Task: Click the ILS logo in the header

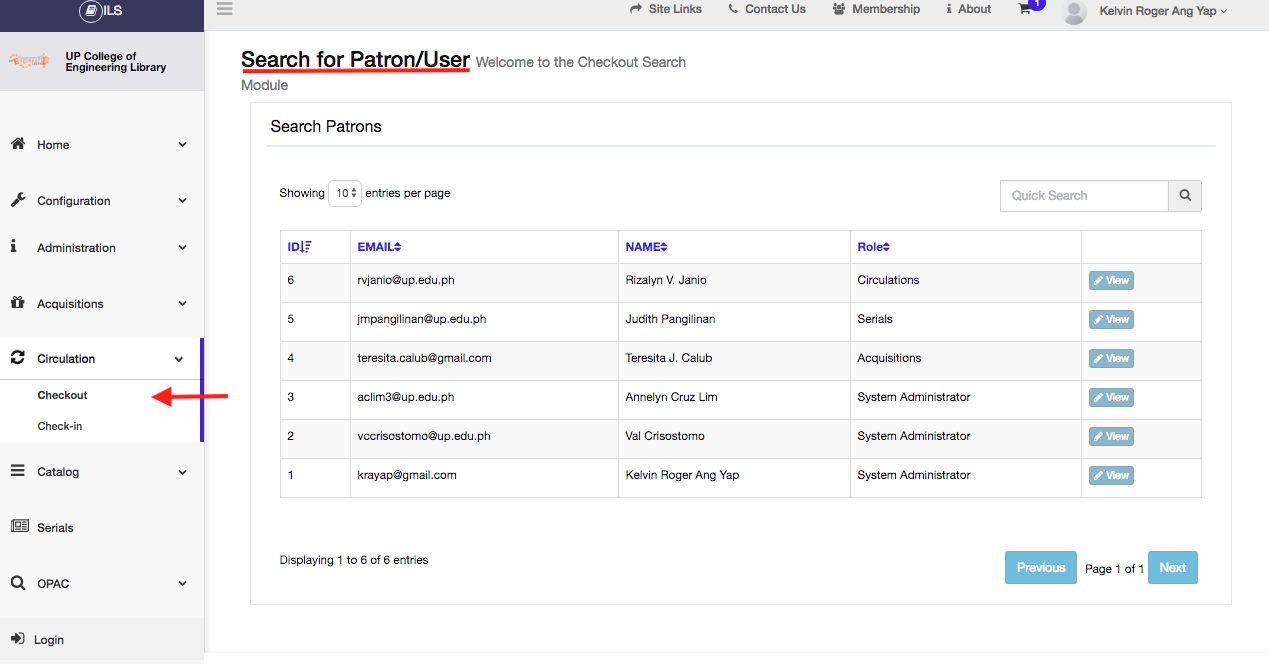Action: coord(101,11)
